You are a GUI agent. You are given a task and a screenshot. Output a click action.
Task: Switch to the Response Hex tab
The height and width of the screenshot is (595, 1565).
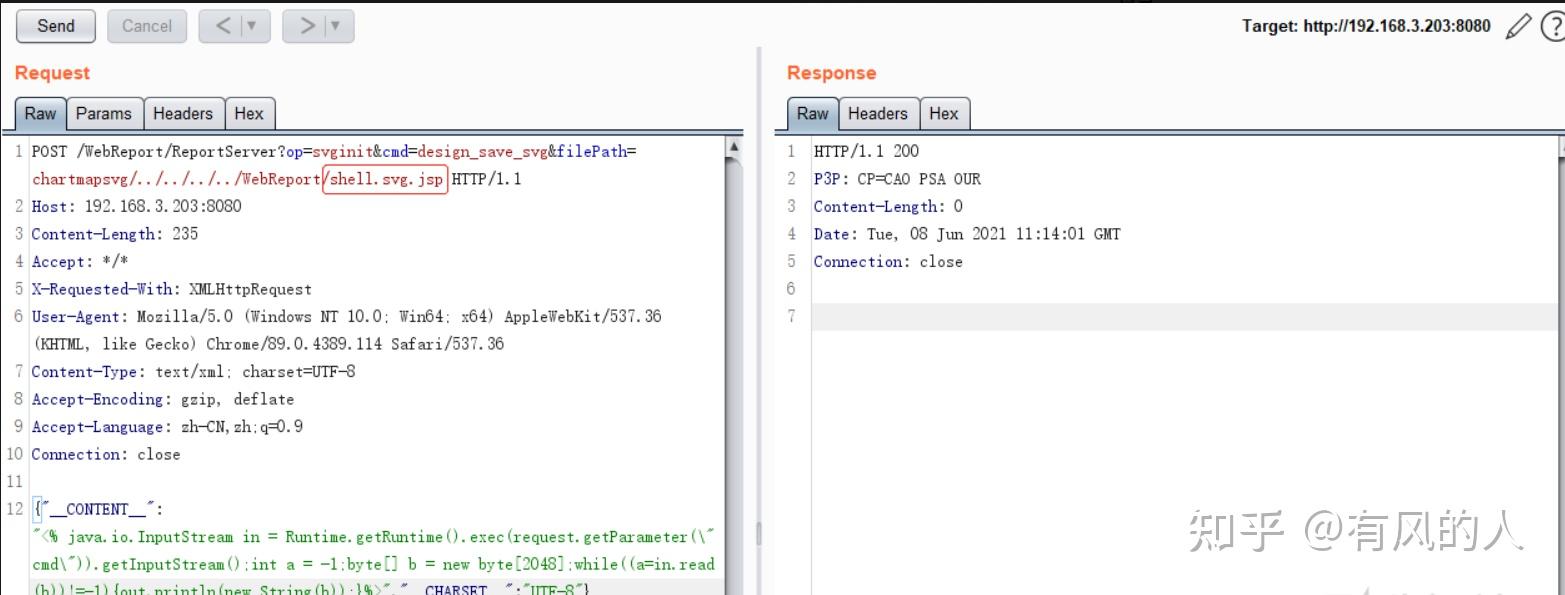944,114
